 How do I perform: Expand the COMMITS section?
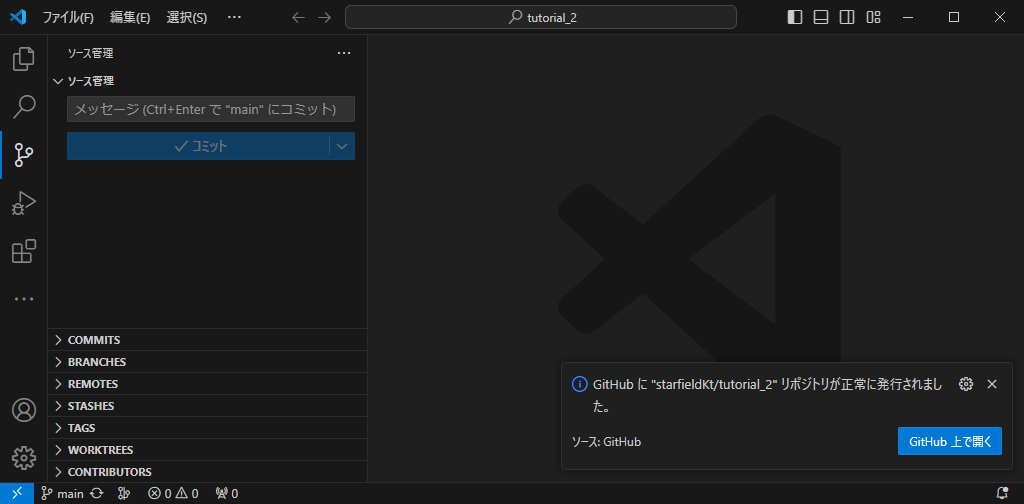tap(208, 339)
